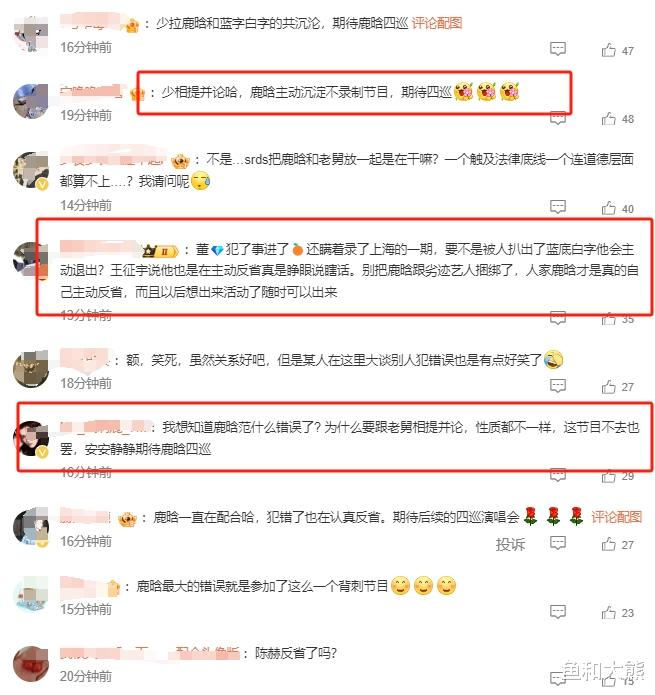Click the crown badge beside 不是...srds comment
This screenshot has width=655, height=695.
point(180,160)
